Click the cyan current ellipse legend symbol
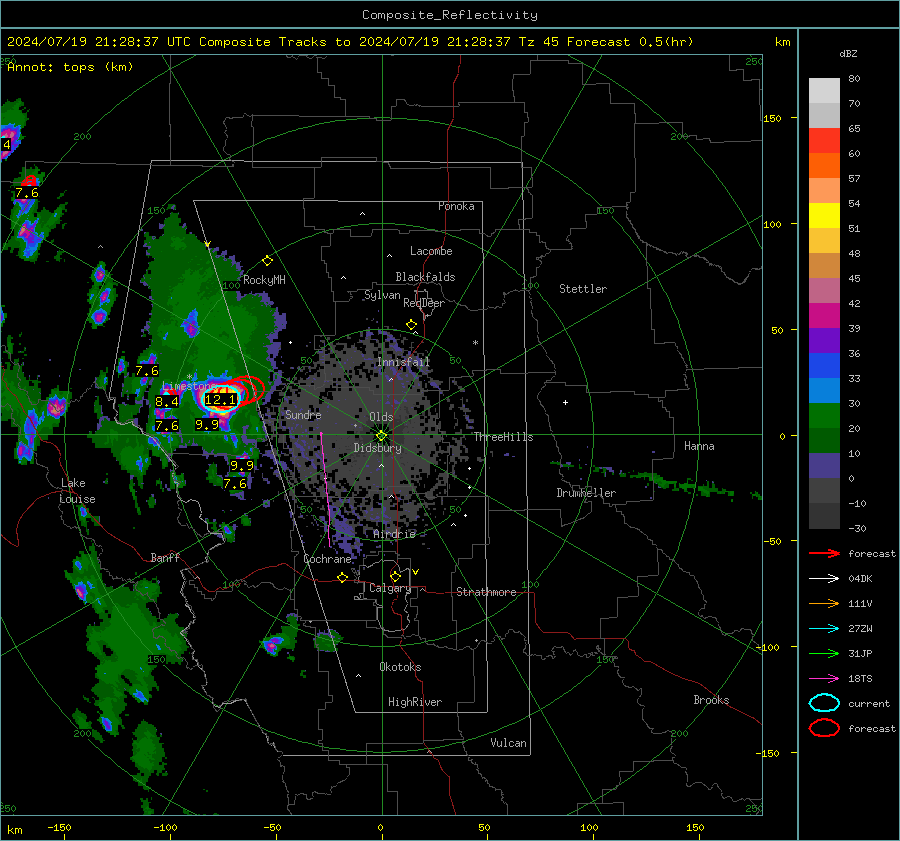900x841 pixels. (824, 703)
